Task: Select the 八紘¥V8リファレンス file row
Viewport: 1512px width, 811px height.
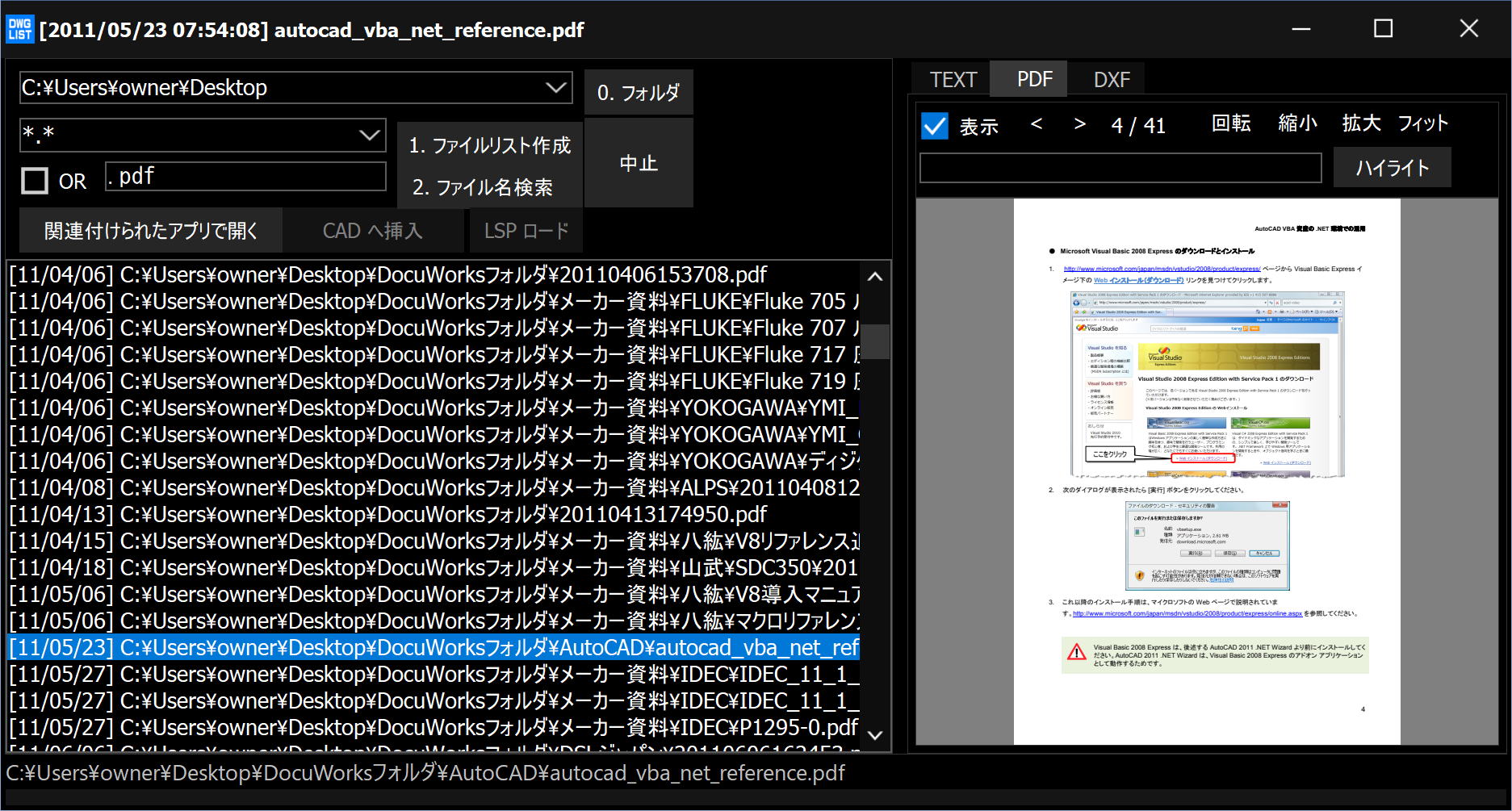Action: click(x=433, y=541)
